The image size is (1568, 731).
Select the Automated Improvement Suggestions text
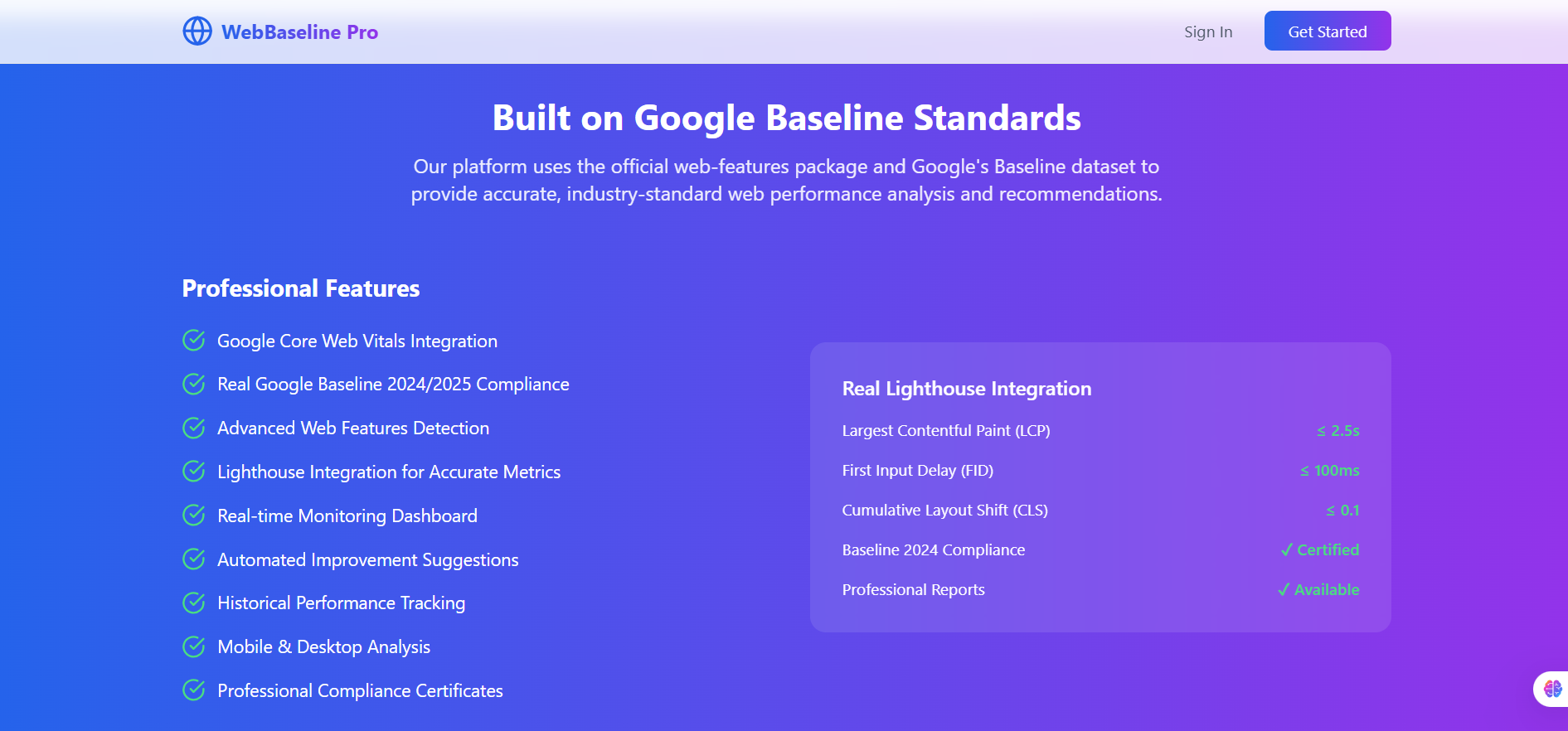point(368,560)
